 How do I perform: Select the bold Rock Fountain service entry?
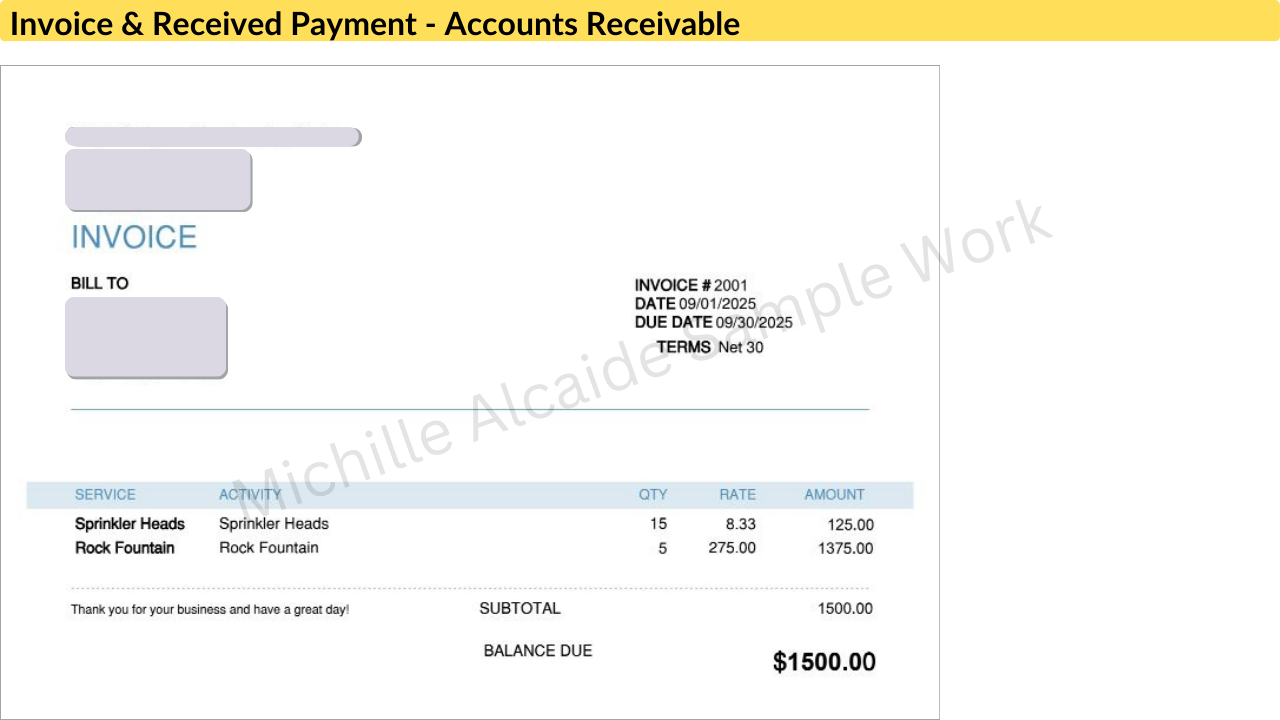pos(125,548)
